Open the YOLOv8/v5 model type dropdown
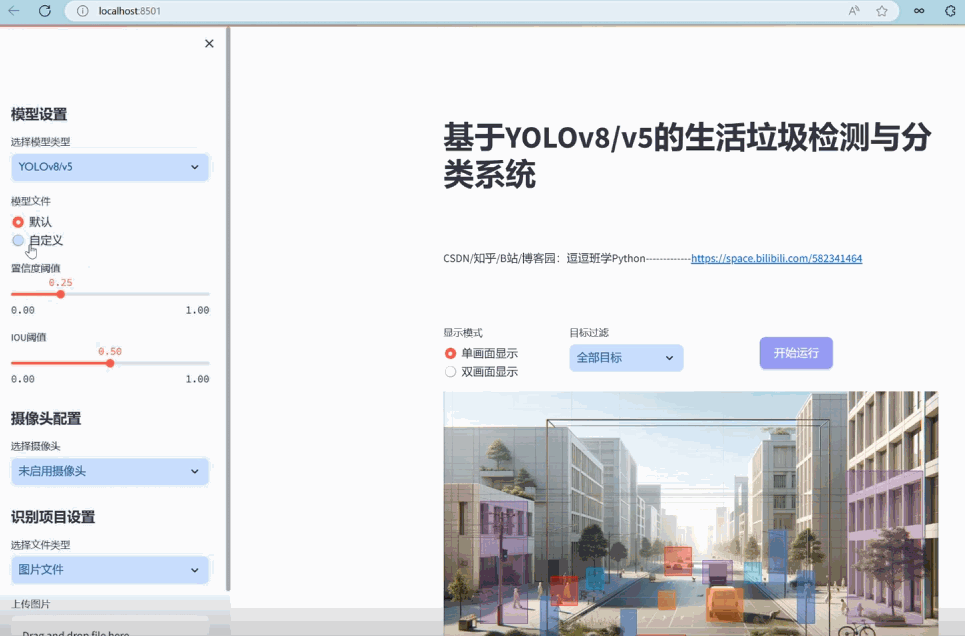The height and width of the screenshot is (636, 965). tap(109, 167)
